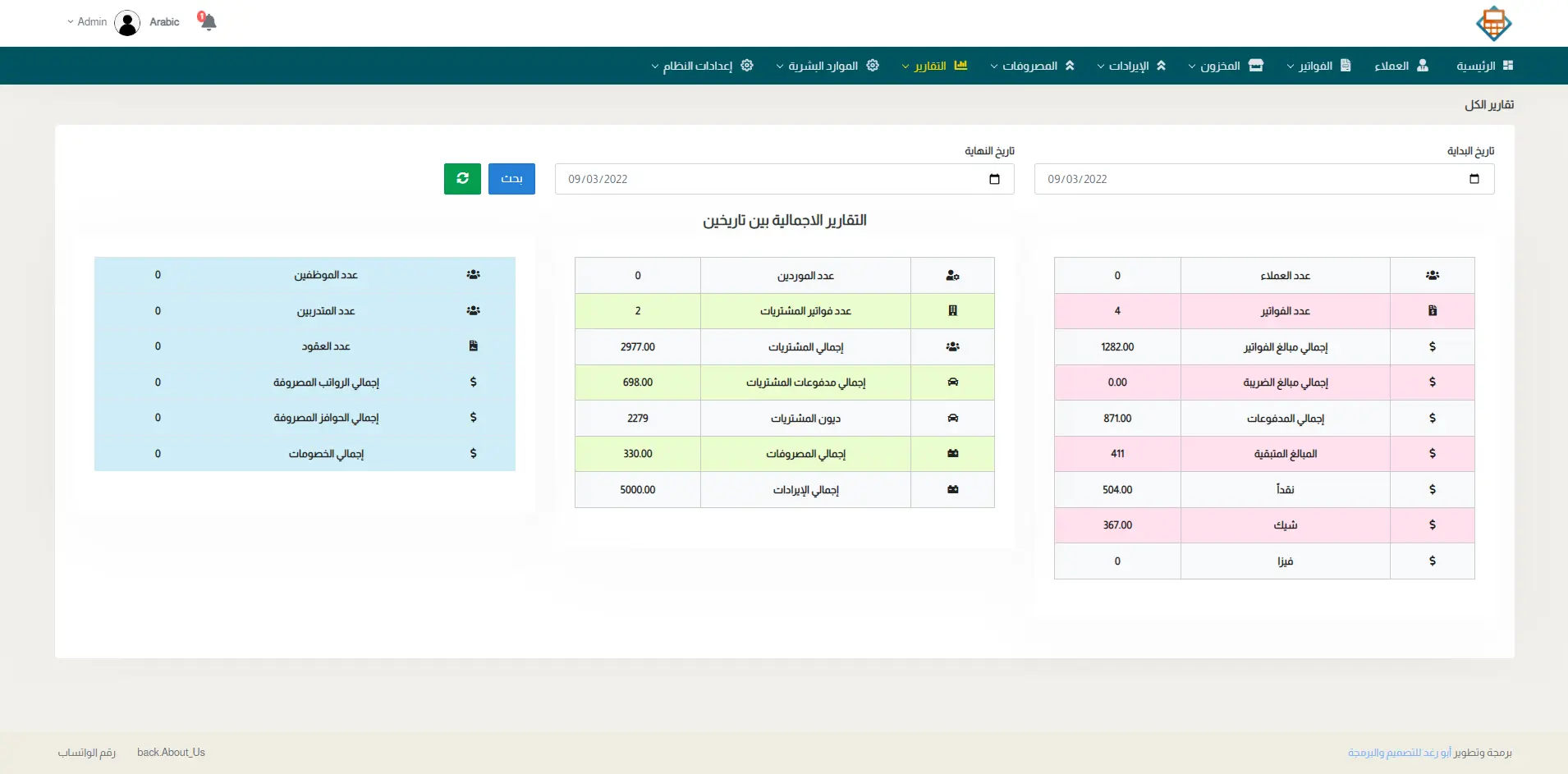The width and height of the screenshot is (1568, 774).
Task: Click the green refresh icon button
Action: pos(462,179)
